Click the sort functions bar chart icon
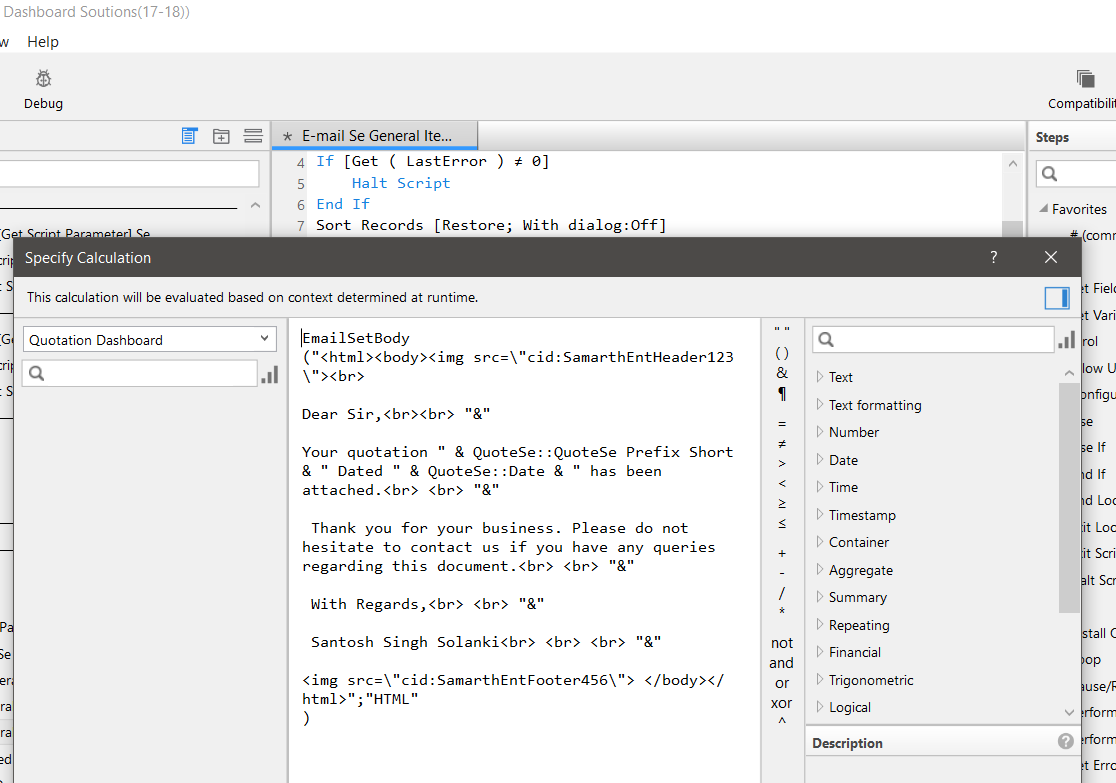This screenshot has height=783, width=1116. tap(1066, 340)
